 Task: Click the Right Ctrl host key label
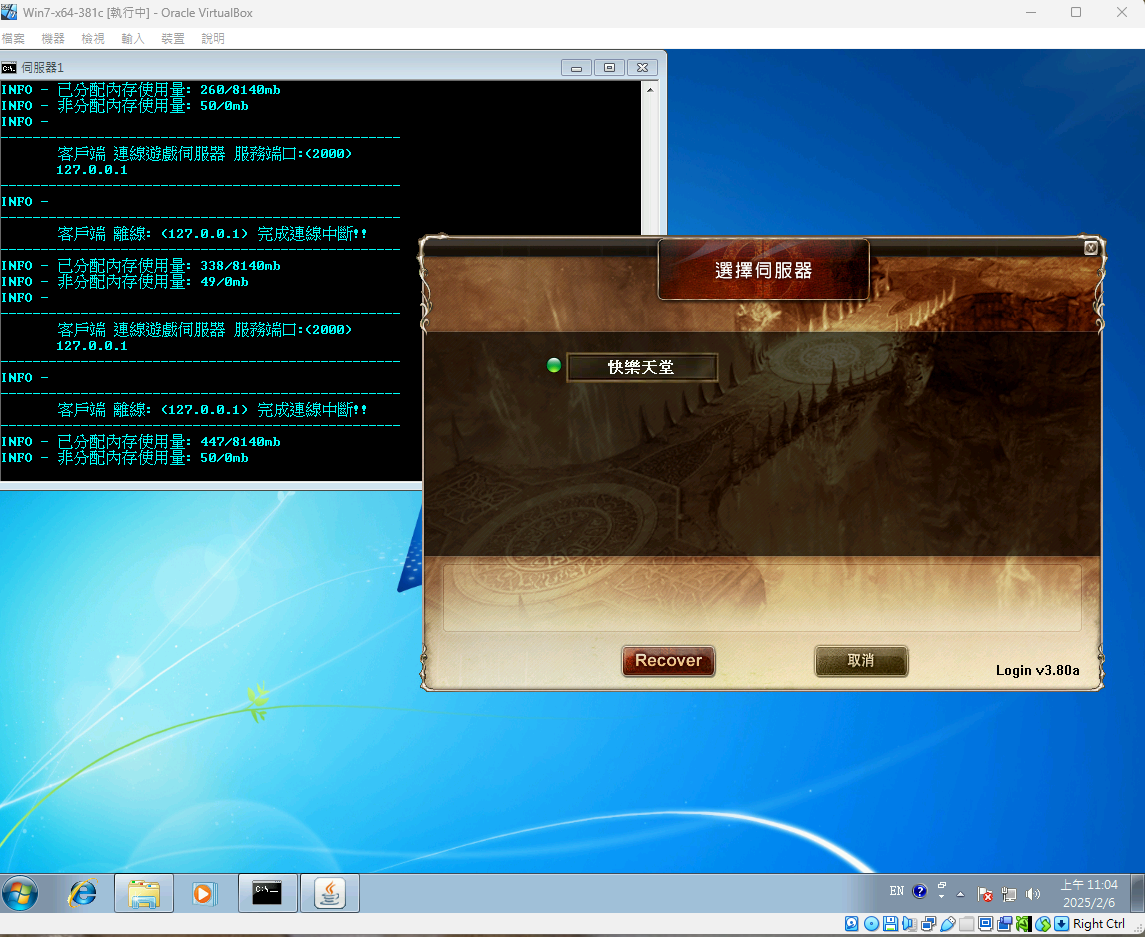coord(1099,924)
